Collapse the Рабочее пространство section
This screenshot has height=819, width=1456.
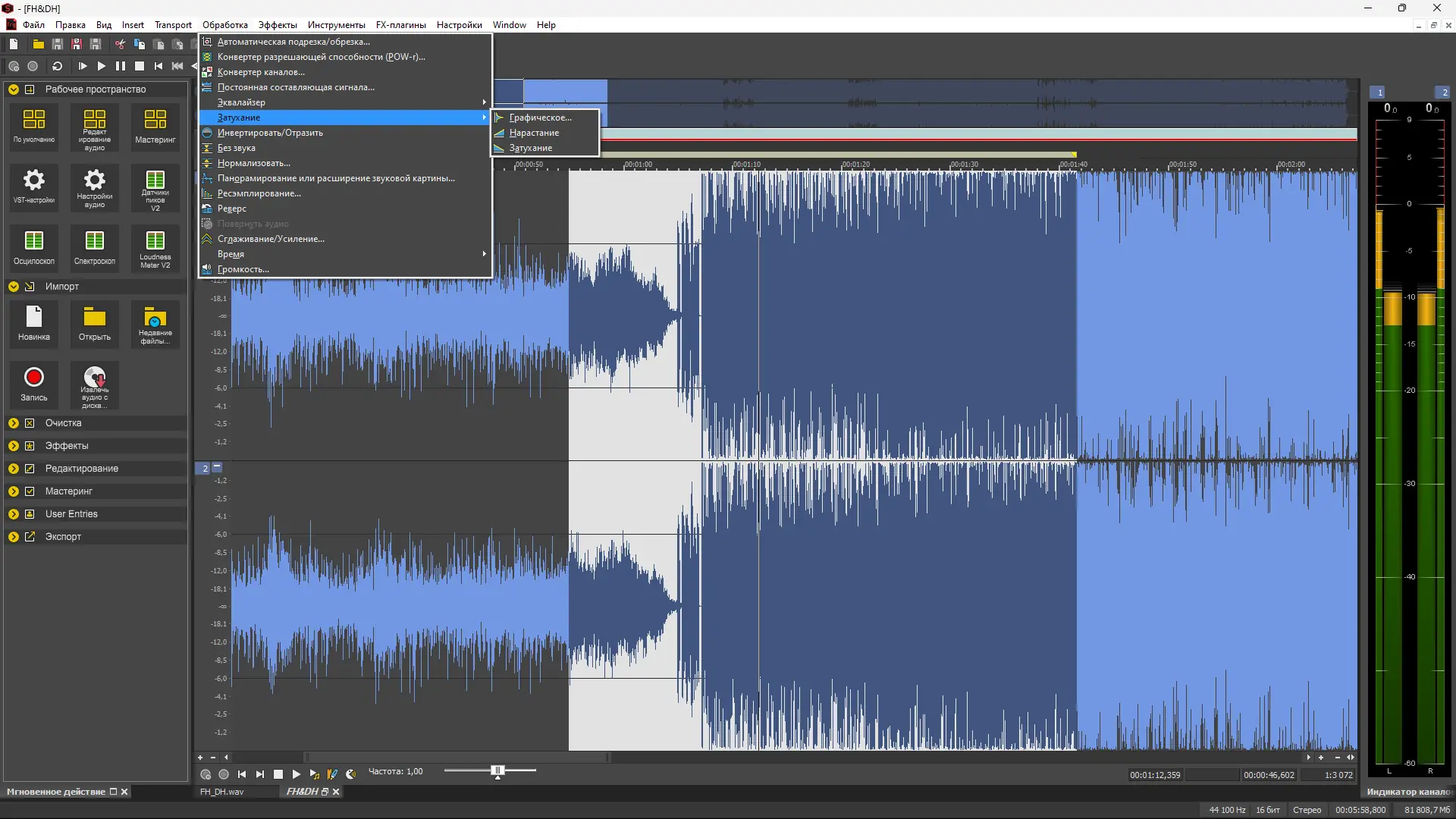(14, 89)
